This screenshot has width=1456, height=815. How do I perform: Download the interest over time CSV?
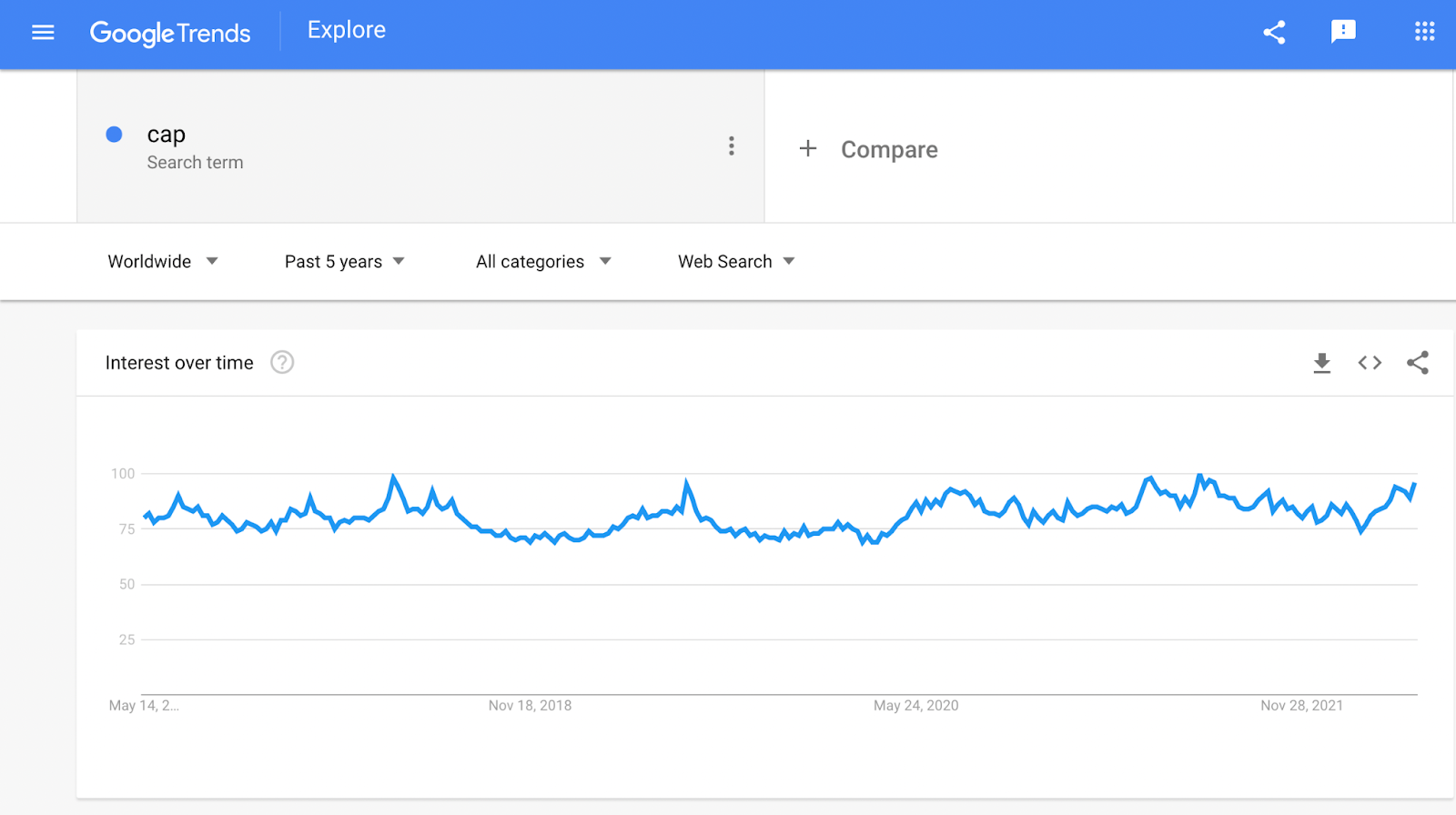tap(1322, 363)
